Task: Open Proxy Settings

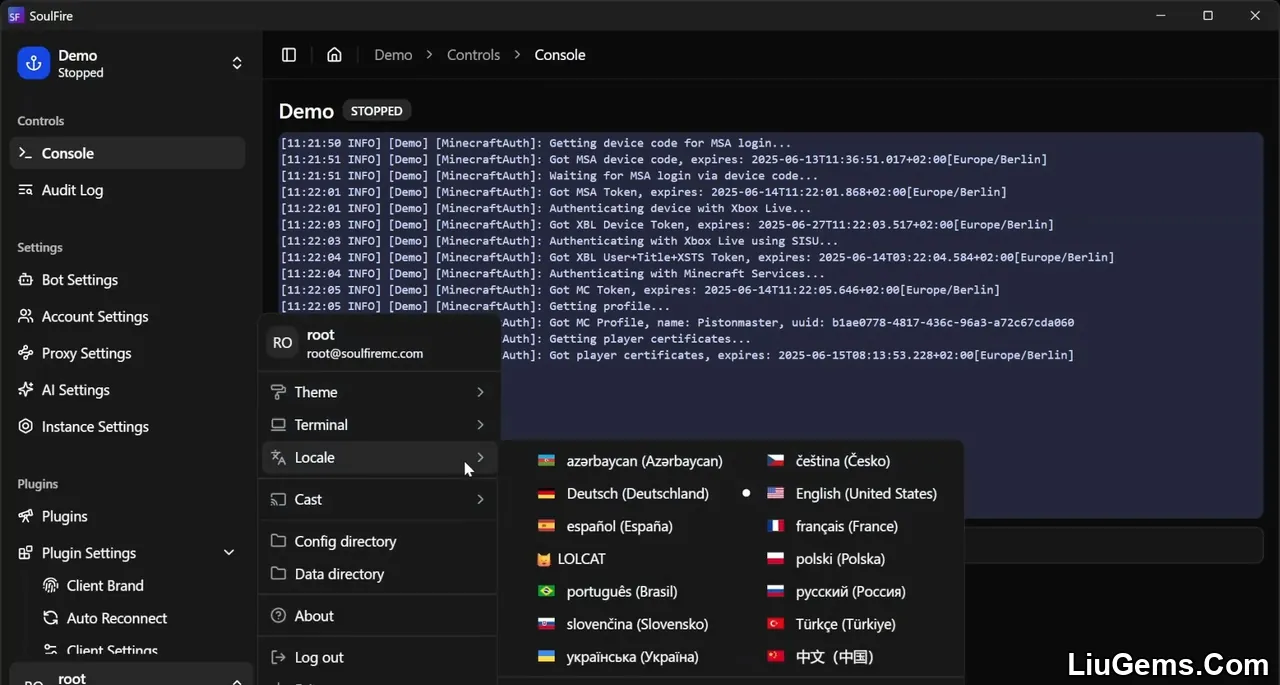Action: click(x=127, y=353)
